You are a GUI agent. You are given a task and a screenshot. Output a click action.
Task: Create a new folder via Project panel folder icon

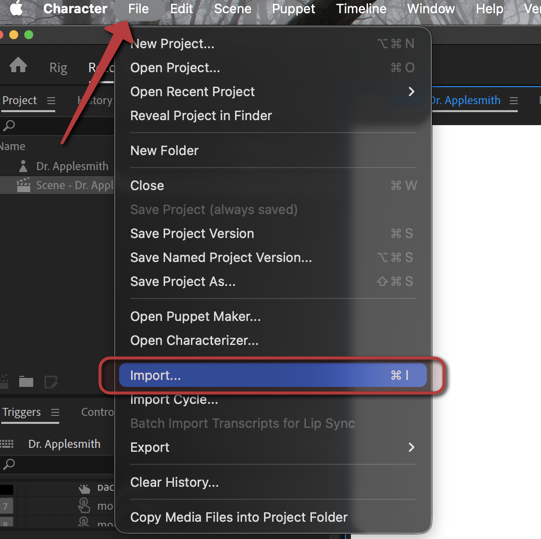click(26, 382)
